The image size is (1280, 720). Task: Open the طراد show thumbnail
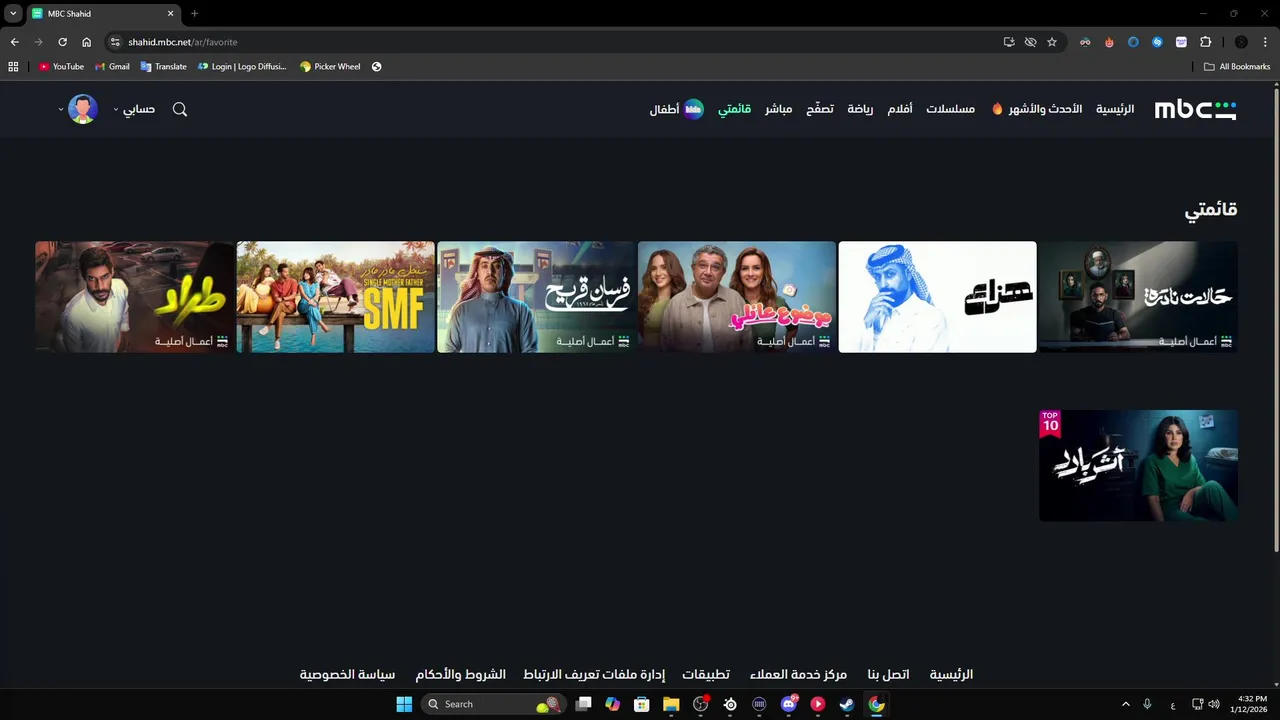point(135,297)
